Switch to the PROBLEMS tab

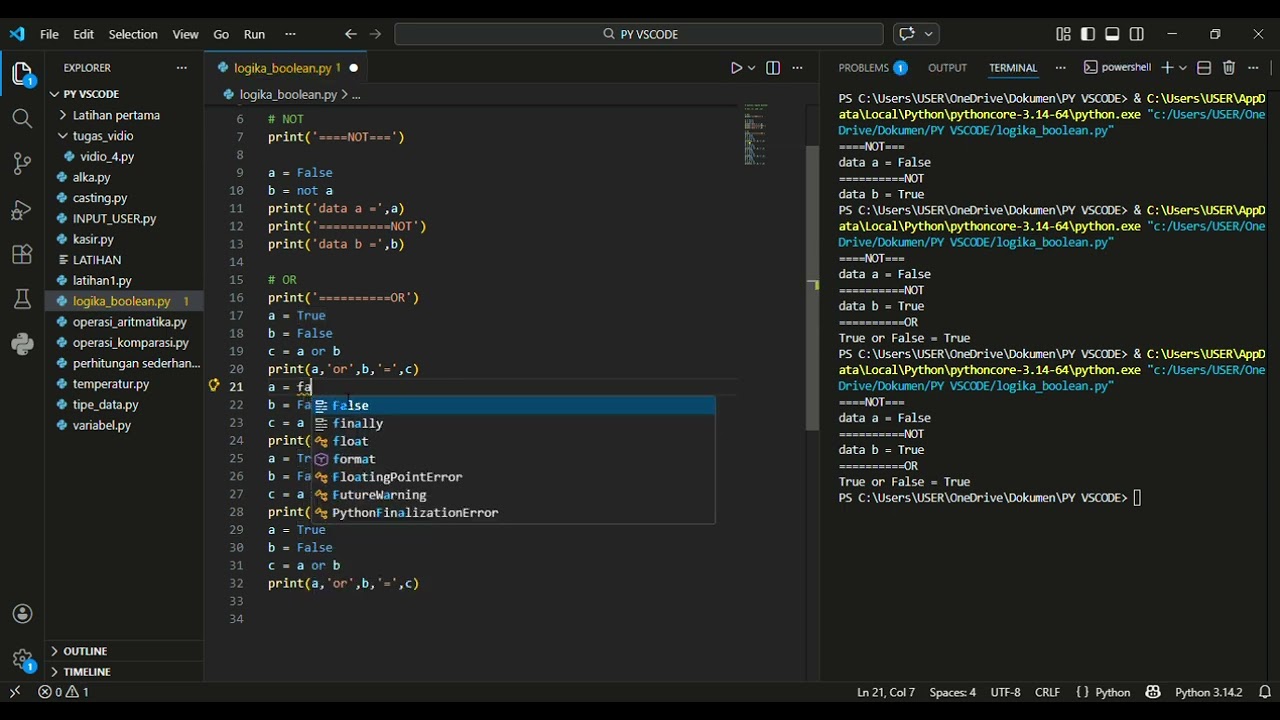point(863,68)
